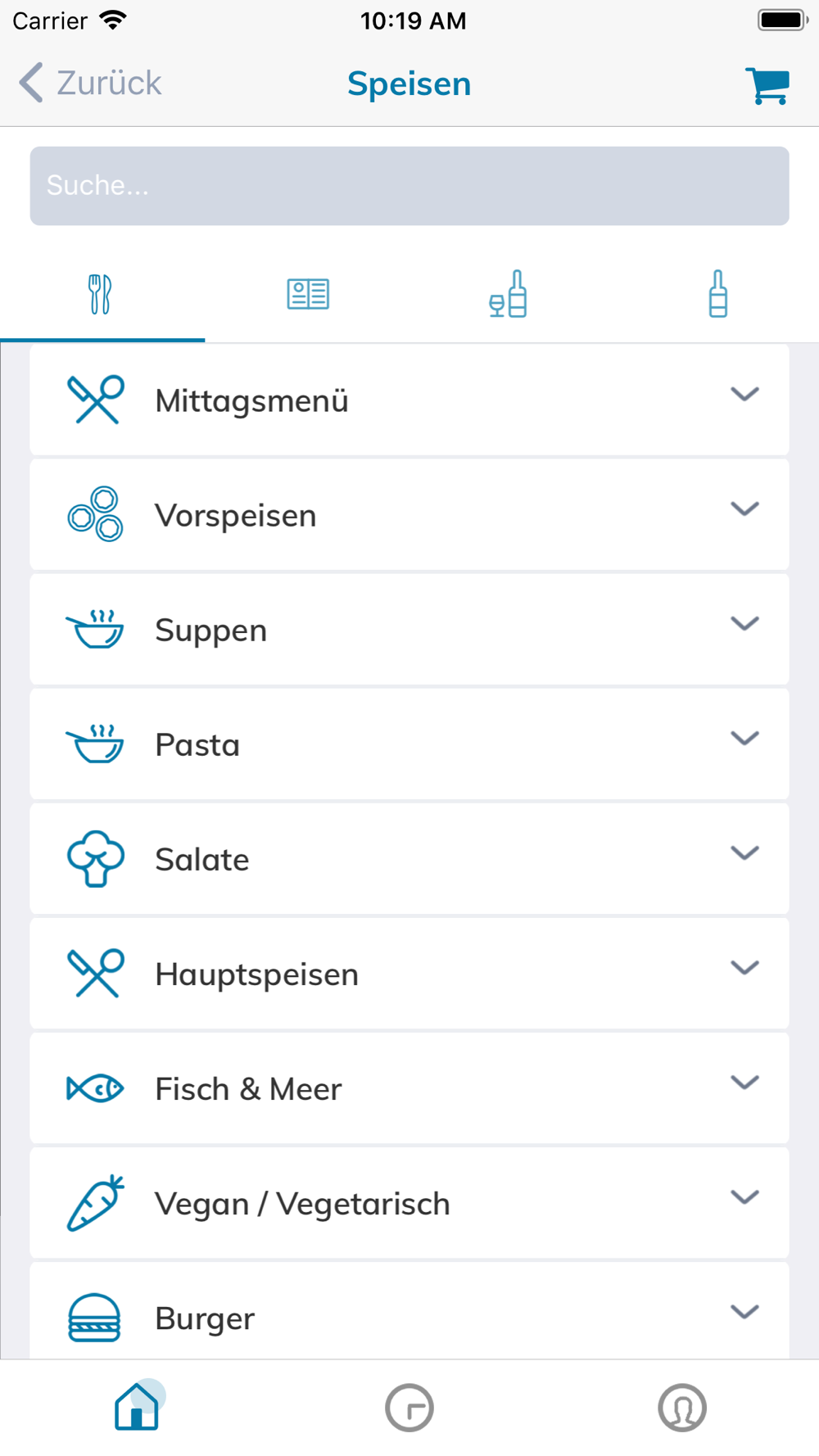
Task: Open the profile tab in bottom bar
Action: pyautogui.click(x=682, y=1408)
